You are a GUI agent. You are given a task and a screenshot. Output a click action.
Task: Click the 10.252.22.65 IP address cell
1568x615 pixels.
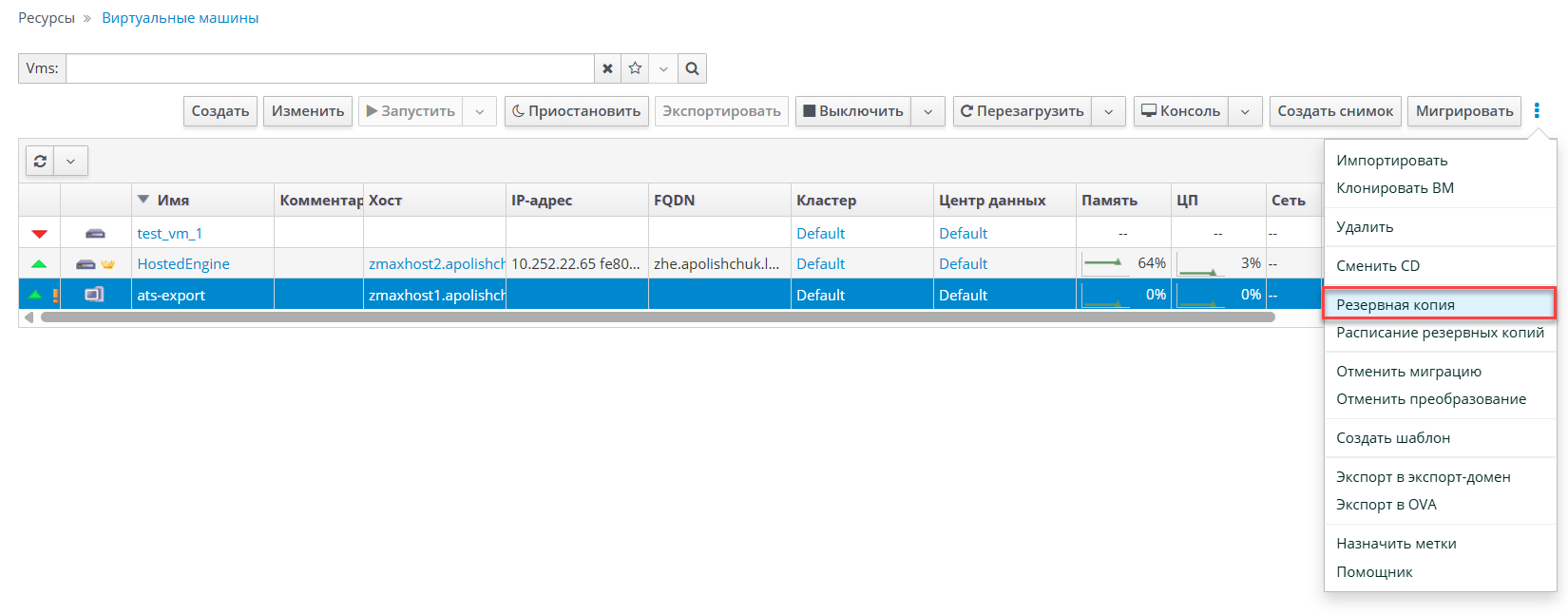point(577,264)
